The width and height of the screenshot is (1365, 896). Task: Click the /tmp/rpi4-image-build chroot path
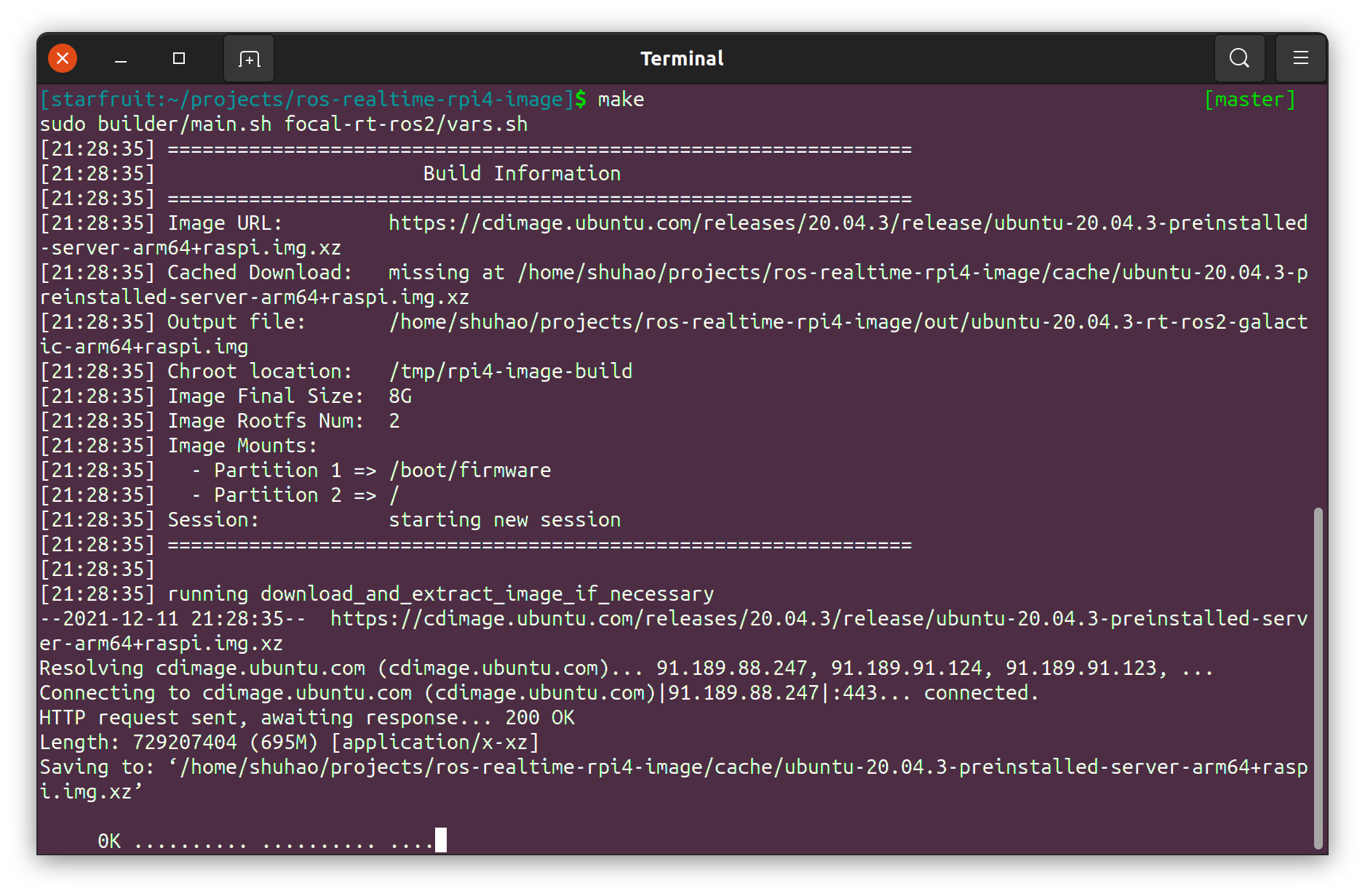tap(510, 372)
